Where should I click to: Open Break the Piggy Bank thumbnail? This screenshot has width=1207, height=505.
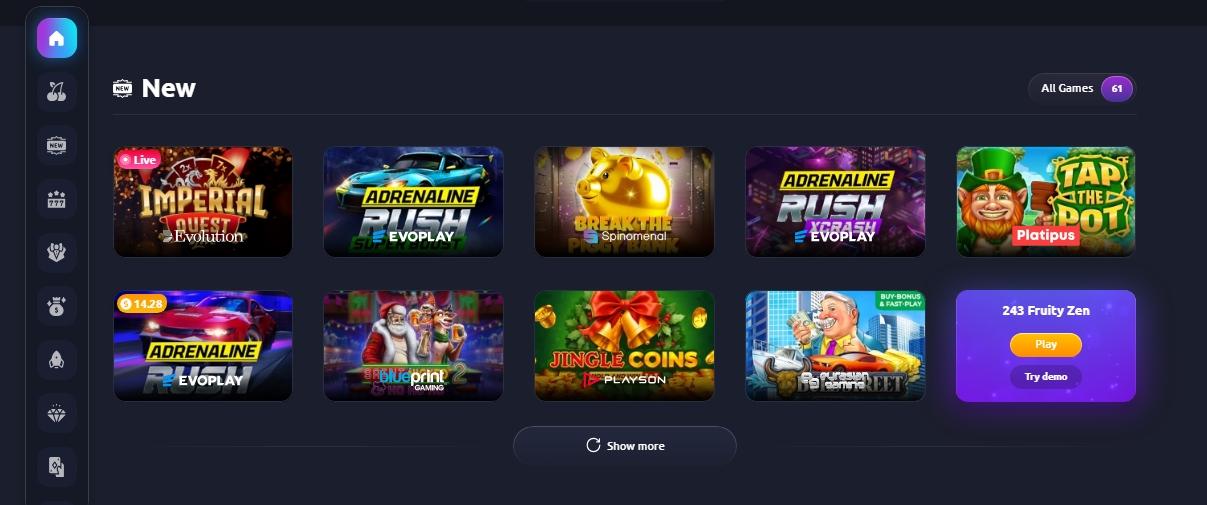click(624, 202)
